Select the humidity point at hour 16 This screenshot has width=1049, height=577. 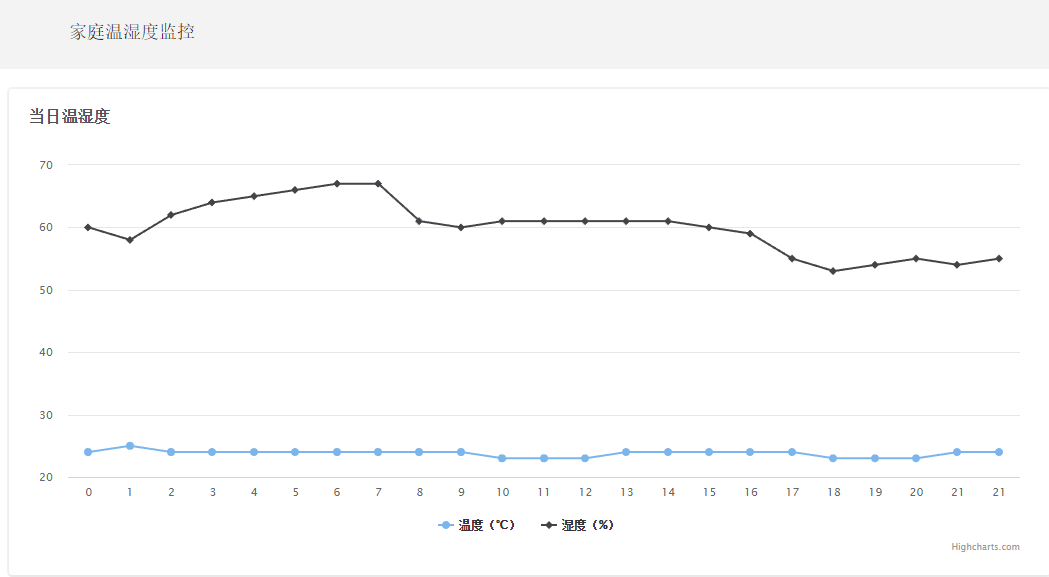click(x=750, y=234)
